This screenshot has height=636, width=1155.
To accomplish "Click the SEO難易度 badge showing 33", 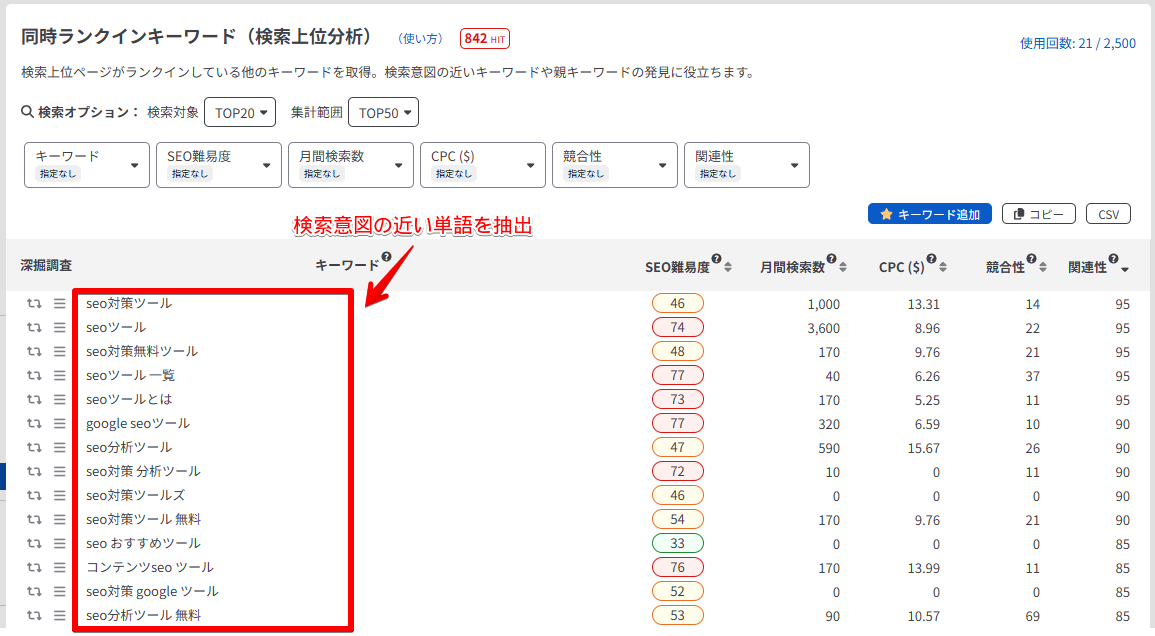I will [677, 544].
